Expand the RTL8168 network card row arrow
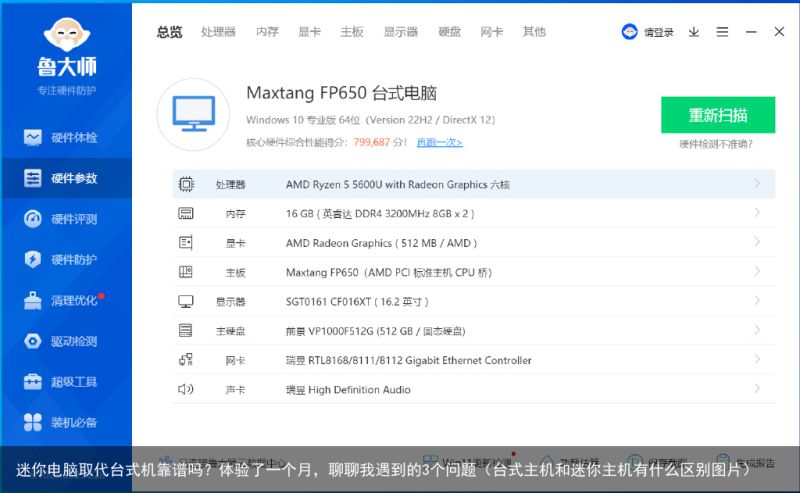800x493 pixels. (757, 359)
